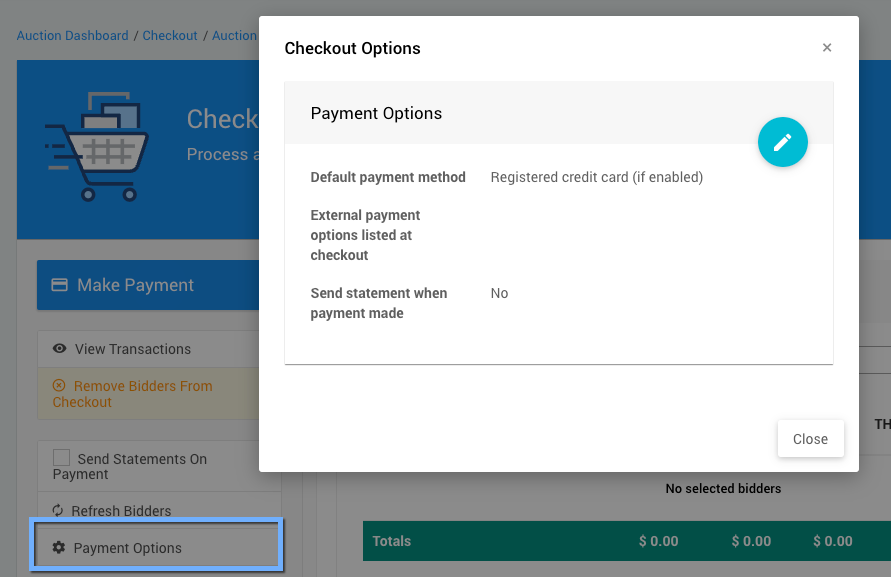Go to Auction Dashboard in the breadcrumb
This screenshot has width=891, height=577.
(x=73, y=36)
